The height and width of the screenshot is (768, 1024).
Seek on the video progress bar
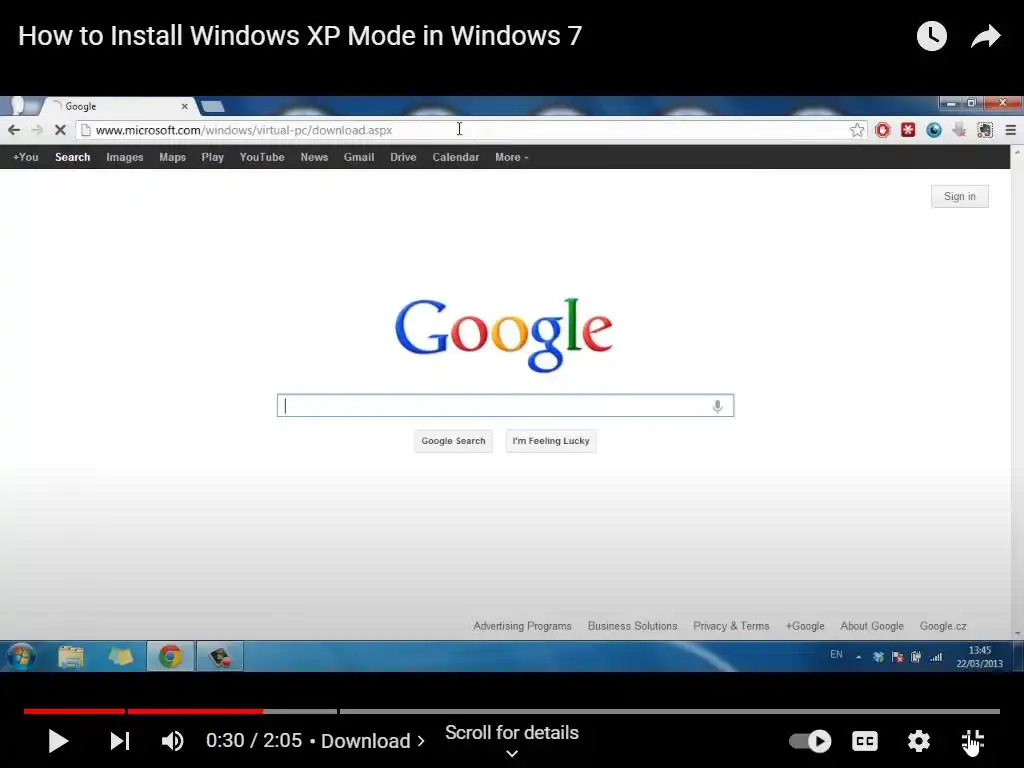pyautogui.click(x=512, y=711)
